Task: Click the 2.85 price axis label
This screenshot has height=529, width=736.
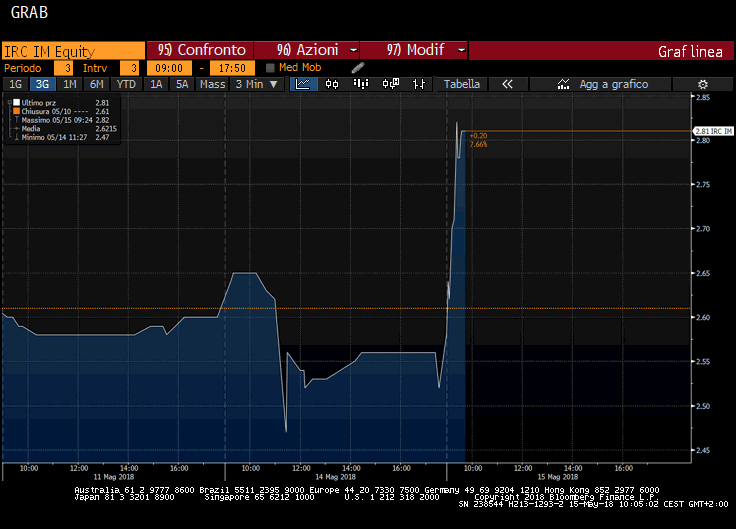Action: [x=703, y=97]
